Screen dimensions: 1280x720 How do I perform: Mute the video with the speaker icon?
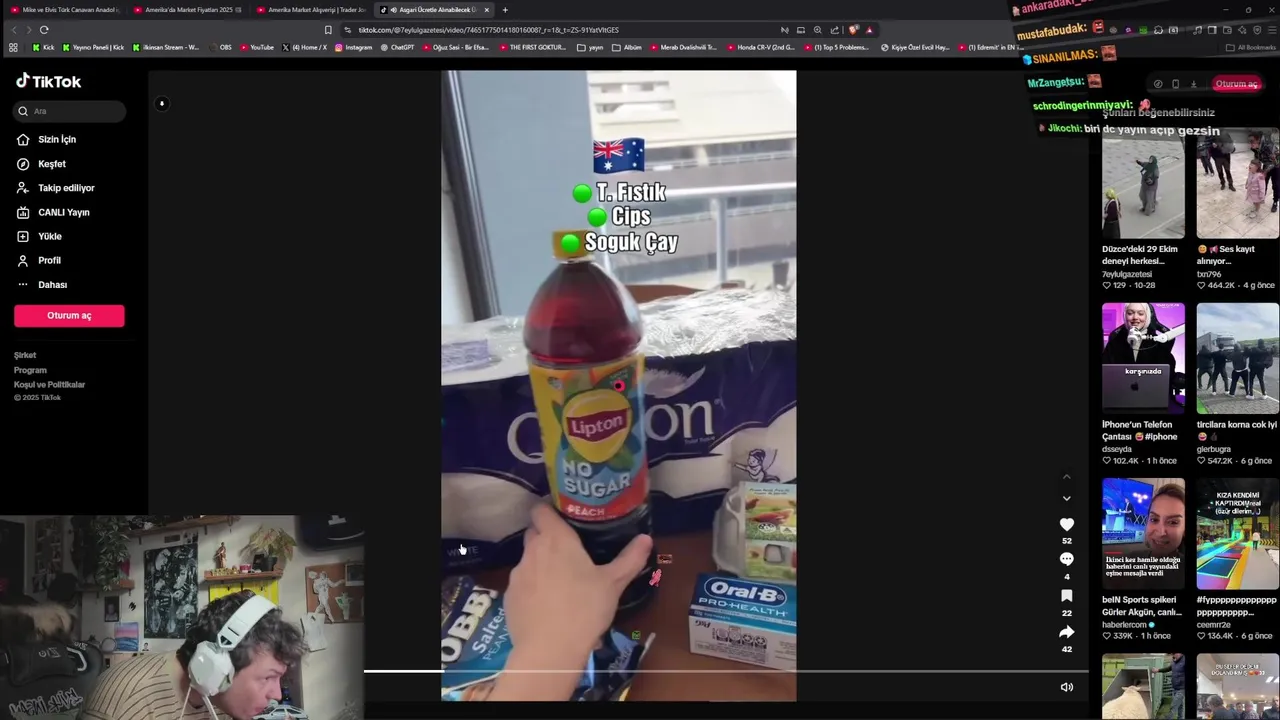coord(1066,687)
